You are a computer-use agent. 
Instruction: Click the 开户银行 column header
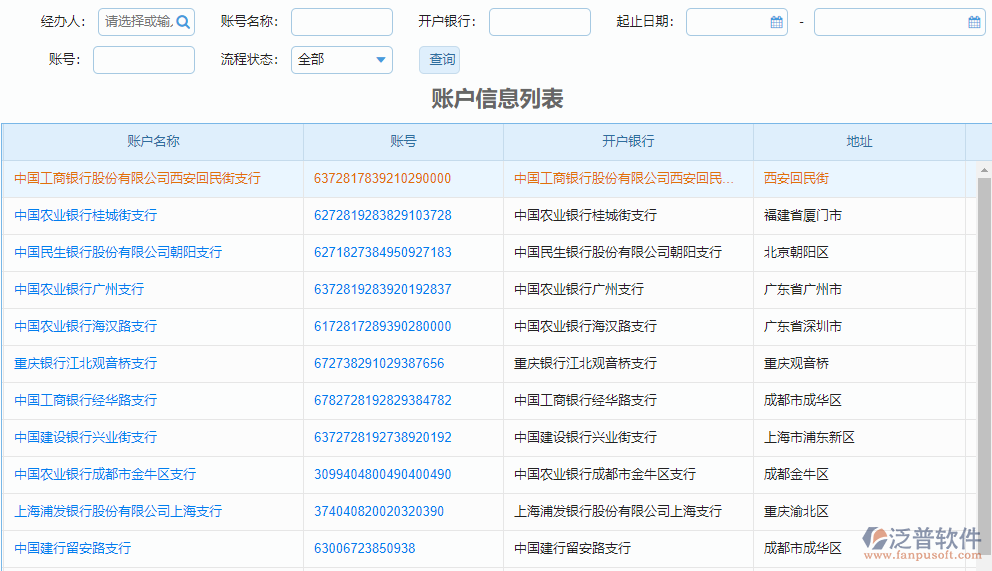628,141
